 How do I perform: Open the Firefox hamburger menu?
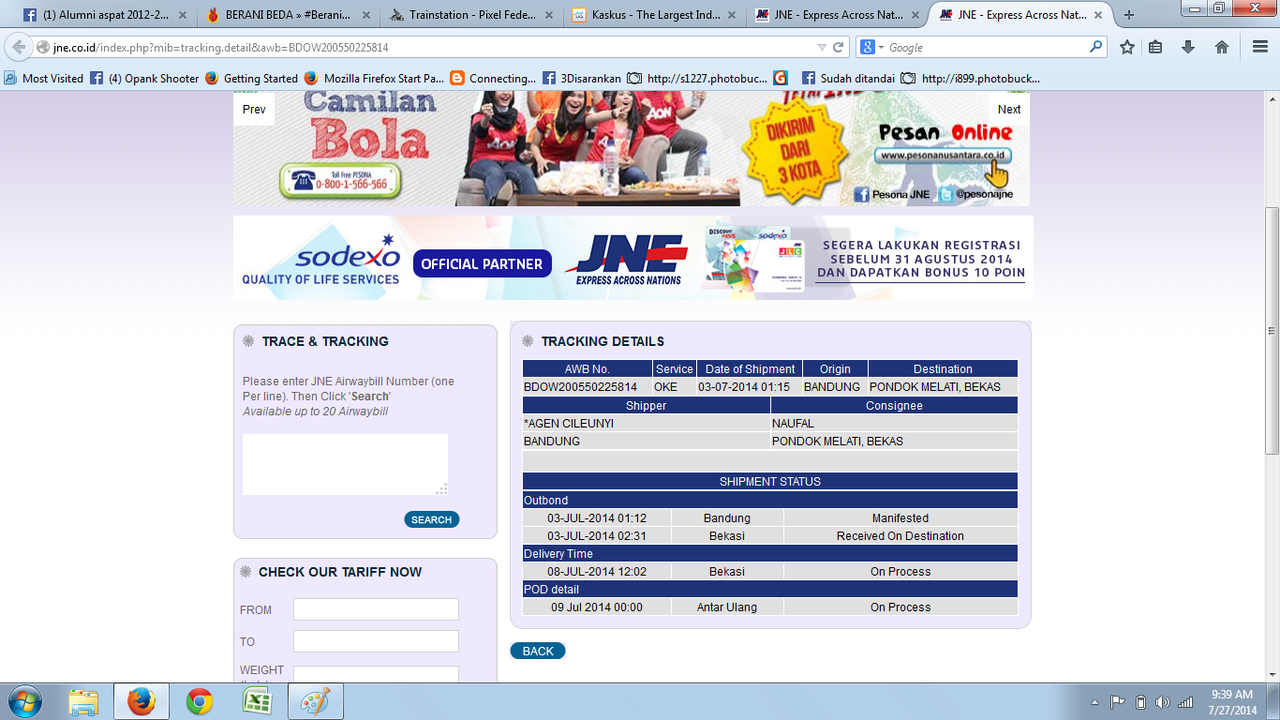[x=1260, y=47]
